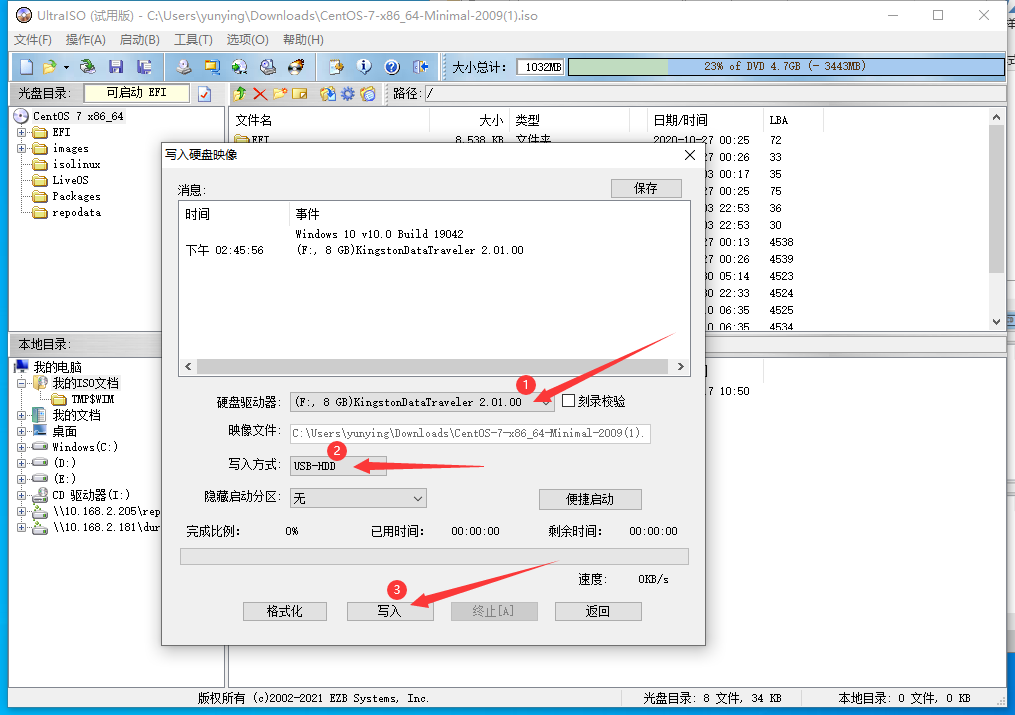Click the Extract files icon in disc toolbar
Image resolution: width=1015 pixels, height=715 pixels.
coord(328,94)
